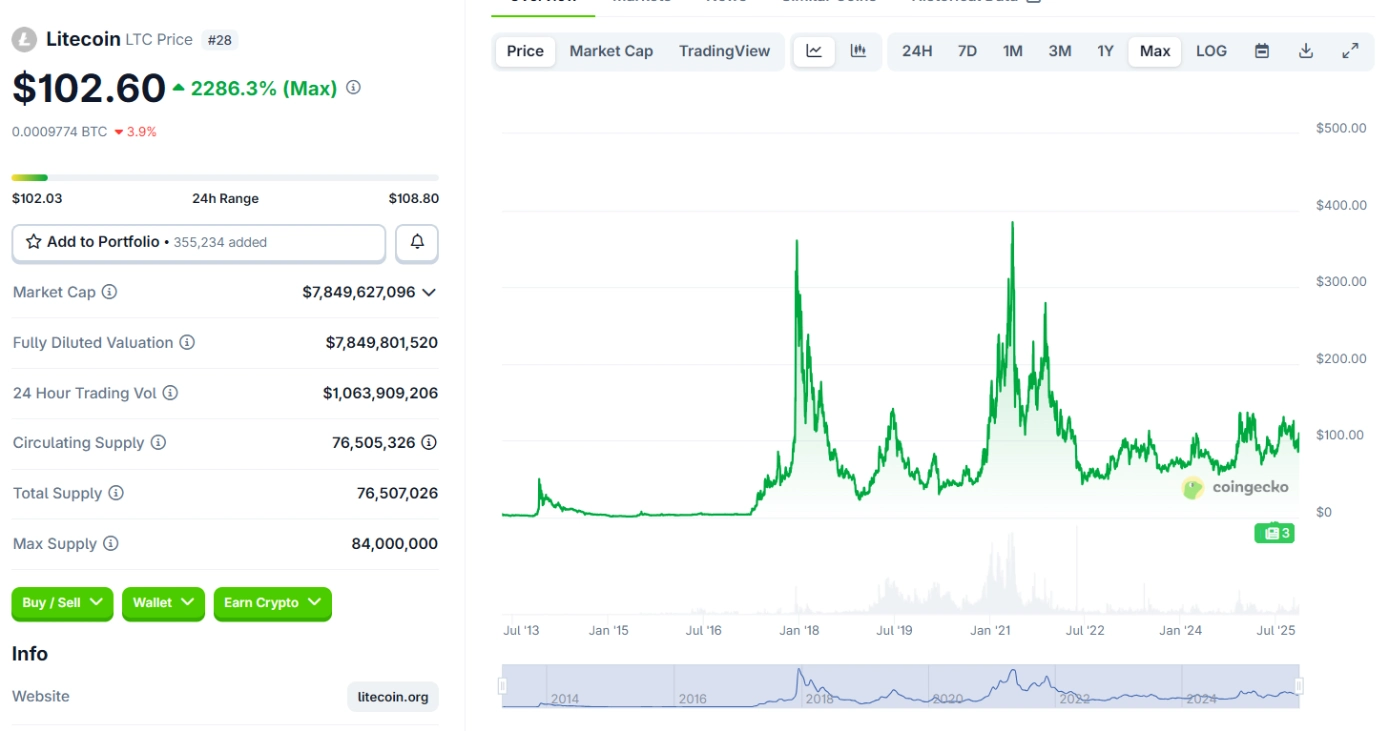Click the download chart data icon
Image resolution: width=1389 pixels, height=731 pixels.
[x=1306, y=51]
